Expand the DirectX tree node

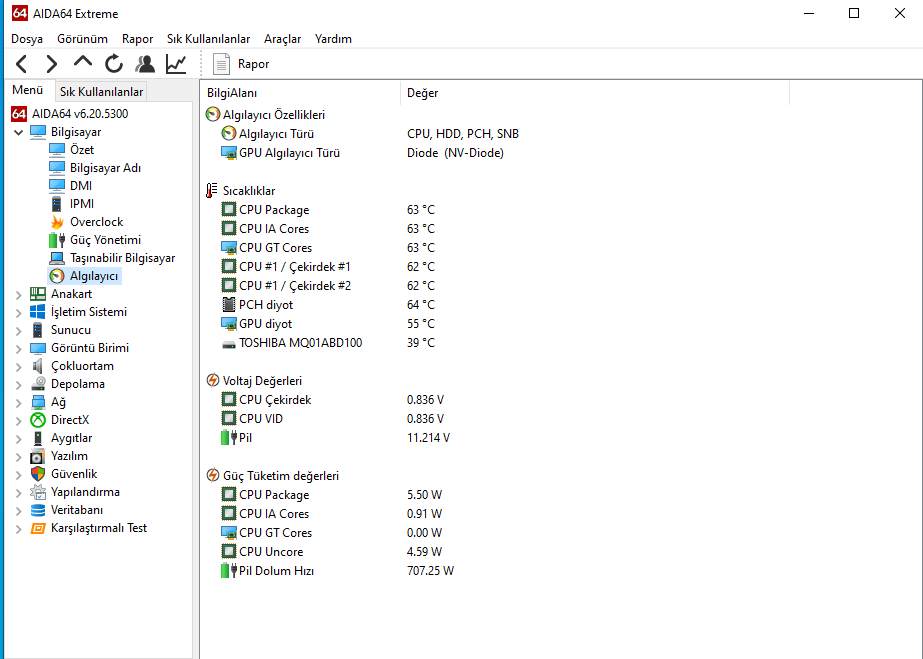coord(18,421)
